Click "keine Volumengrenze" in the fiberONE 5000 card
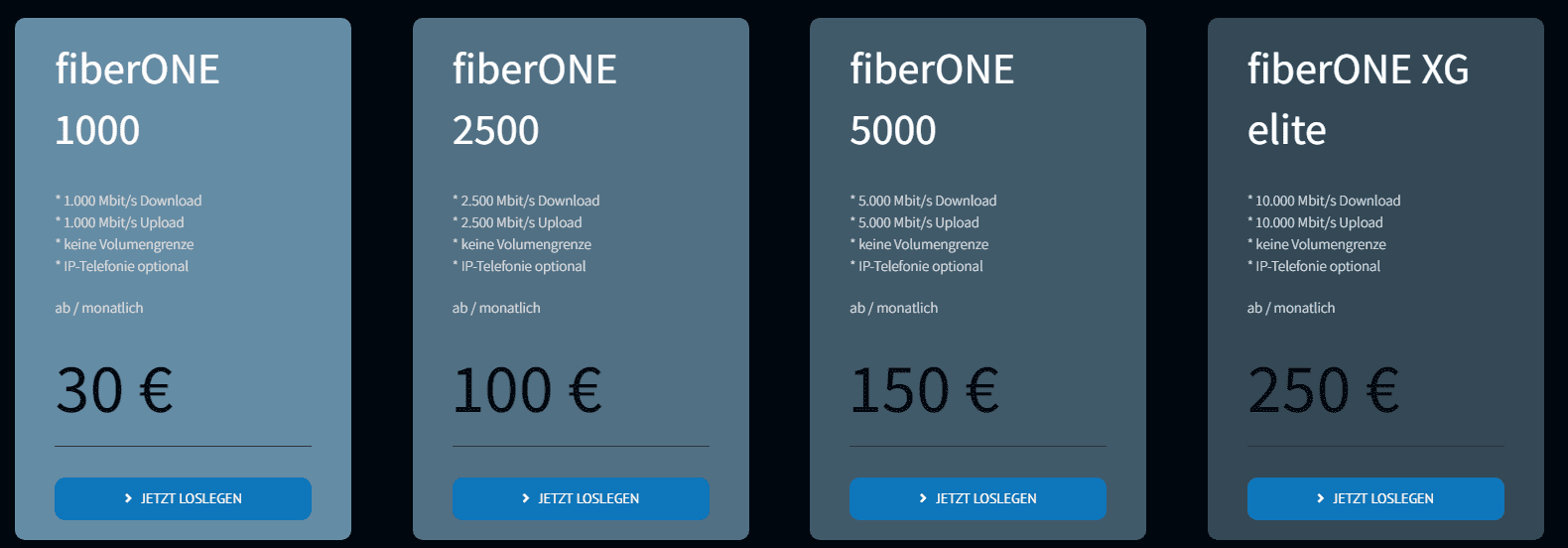The width and height of the screenshot is (1568, 548). click(923, 244)
